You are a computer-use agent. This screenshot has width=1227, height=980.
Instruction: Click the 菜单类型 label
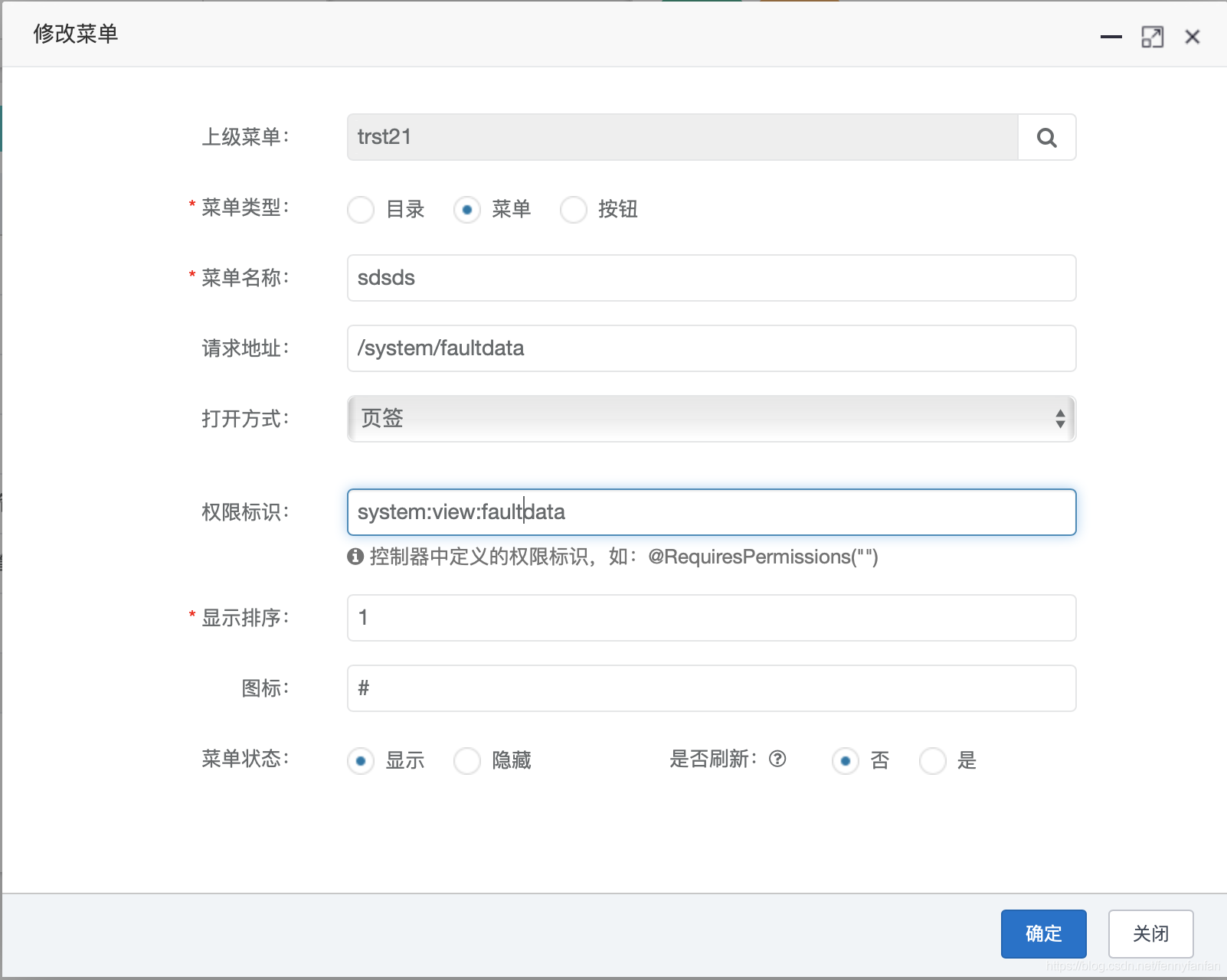pyautogui.click(x=245, y=207)
